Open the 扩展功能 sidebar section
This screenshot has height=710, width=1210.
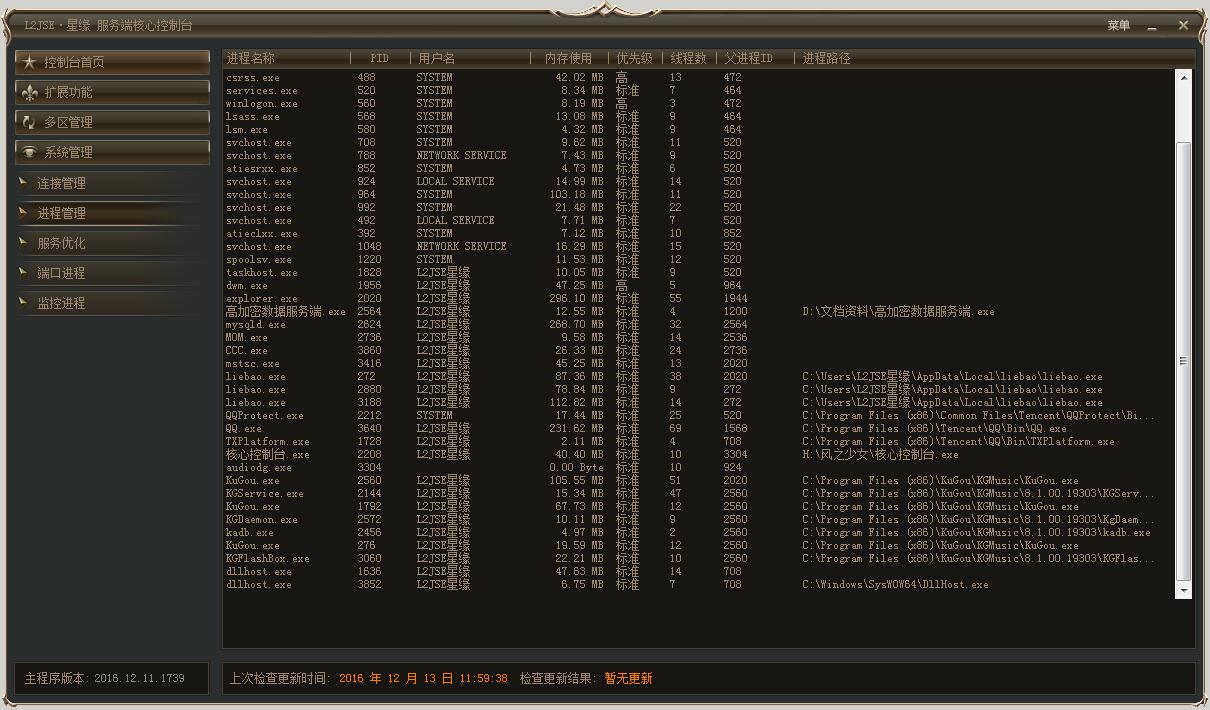(112, 92)
